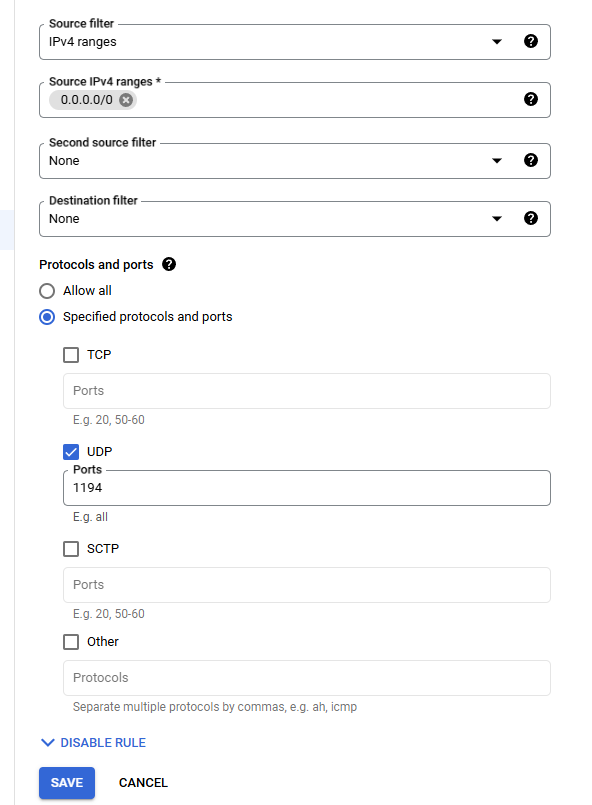Select the Allow all radio option
This screenshot has width=592, height=805.
point(47,291)
